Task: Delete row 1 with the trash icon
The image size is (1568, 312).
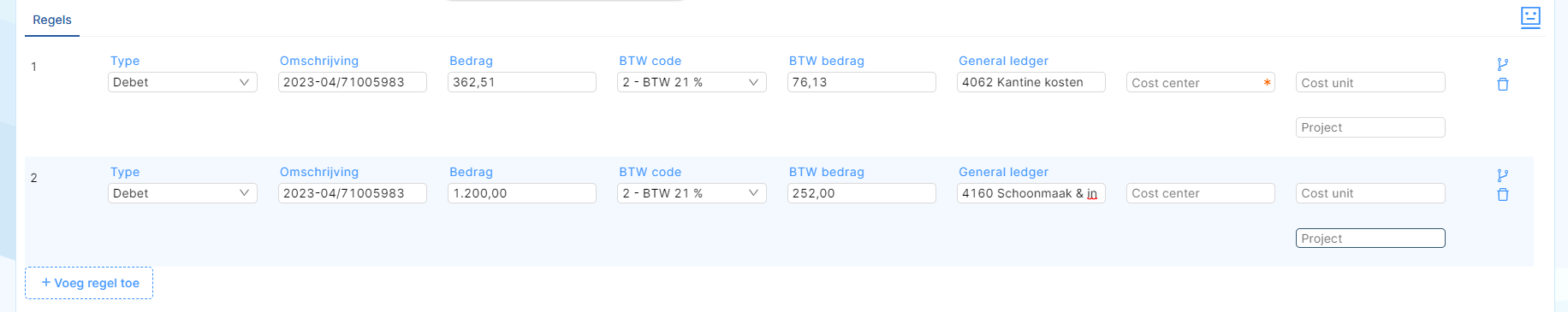Action: 1502,84
